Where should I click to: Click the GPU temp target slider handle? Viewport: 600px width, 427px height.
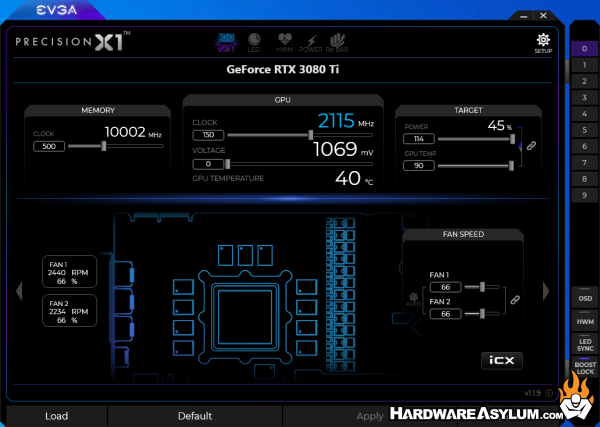511,166
